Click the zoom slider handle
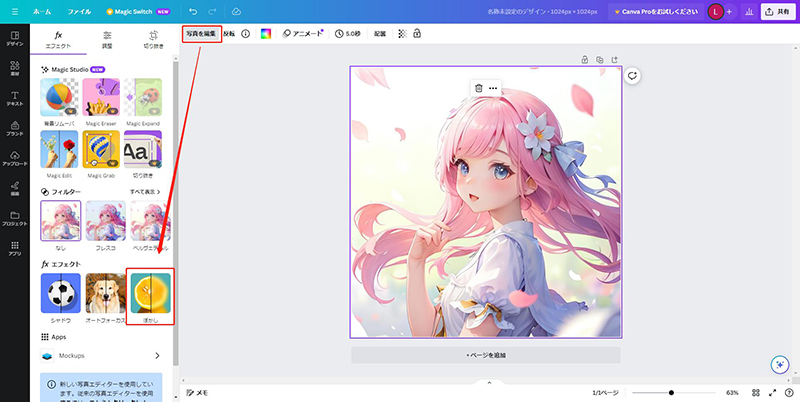This screenshot has height=402, width=800. click(x=671, y=393)
